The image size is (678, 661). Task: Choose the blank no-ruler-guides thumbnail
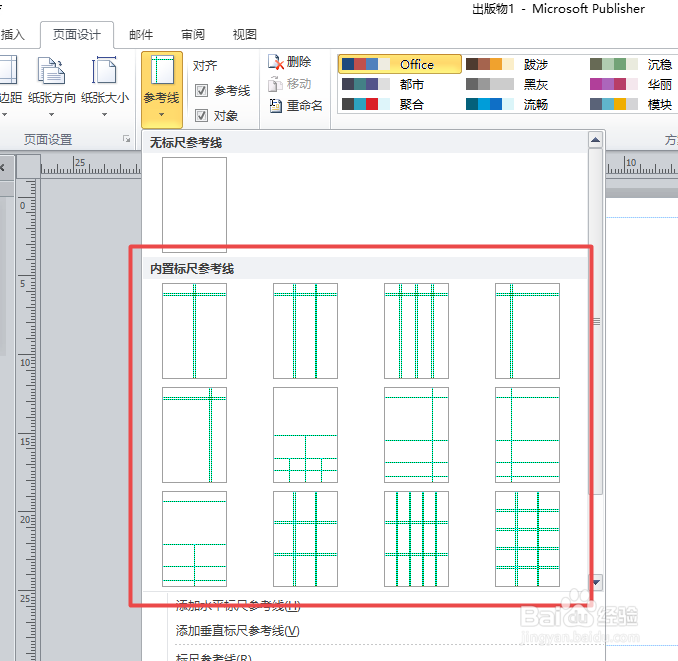(194, 205)
